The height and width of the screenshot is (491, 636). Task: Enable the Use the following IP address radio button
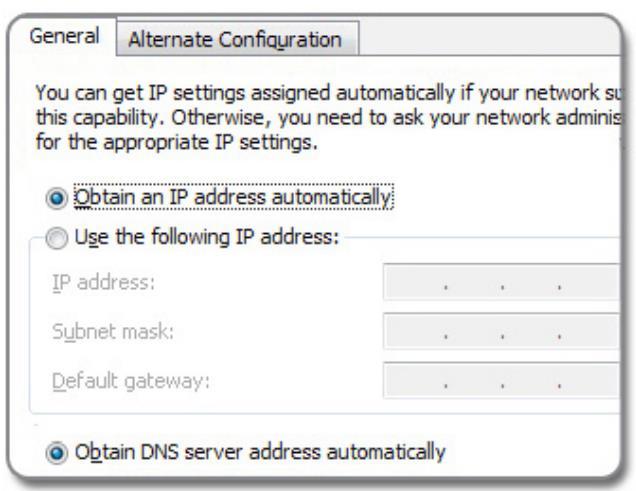tap(56, 237)
